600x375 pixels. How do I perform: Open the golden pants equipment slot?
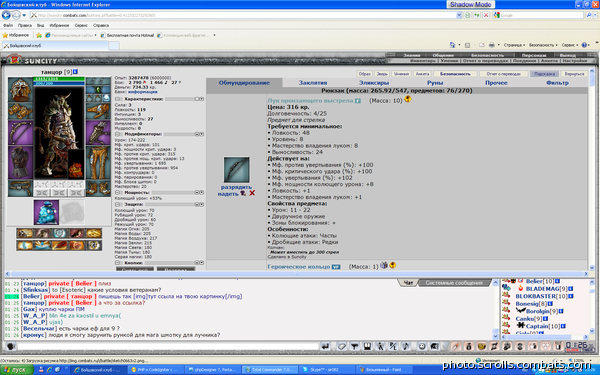click(x=98, y=162)
